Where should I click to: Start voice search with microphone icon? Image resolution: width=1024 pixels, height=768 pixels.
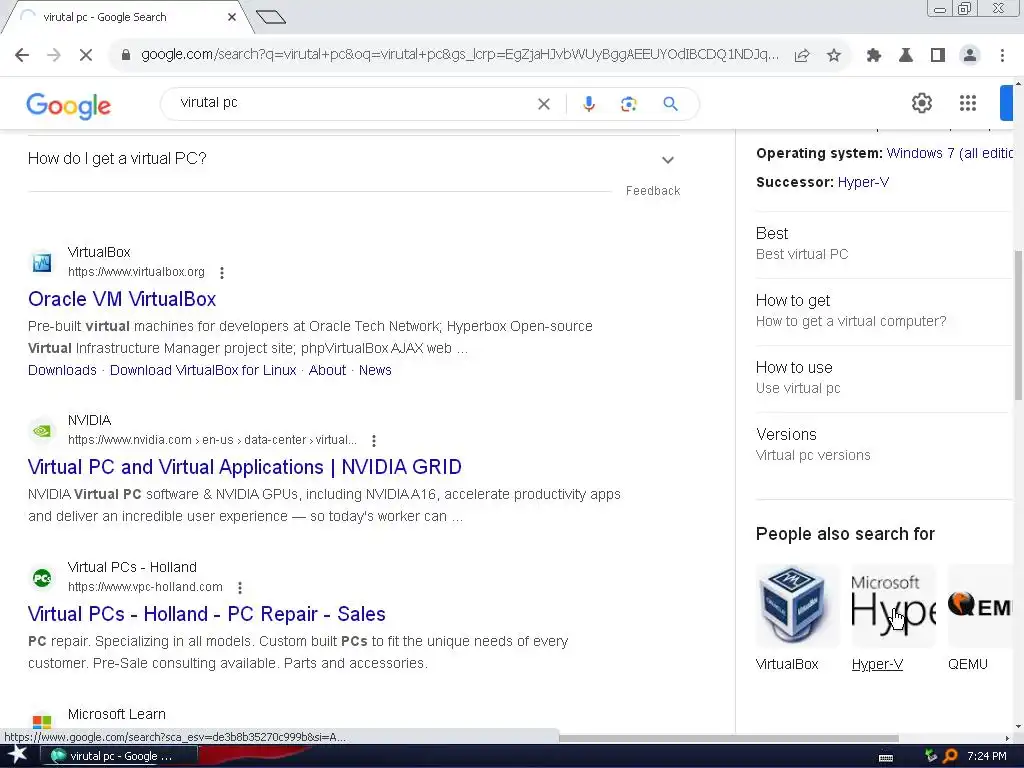point(588,104)
